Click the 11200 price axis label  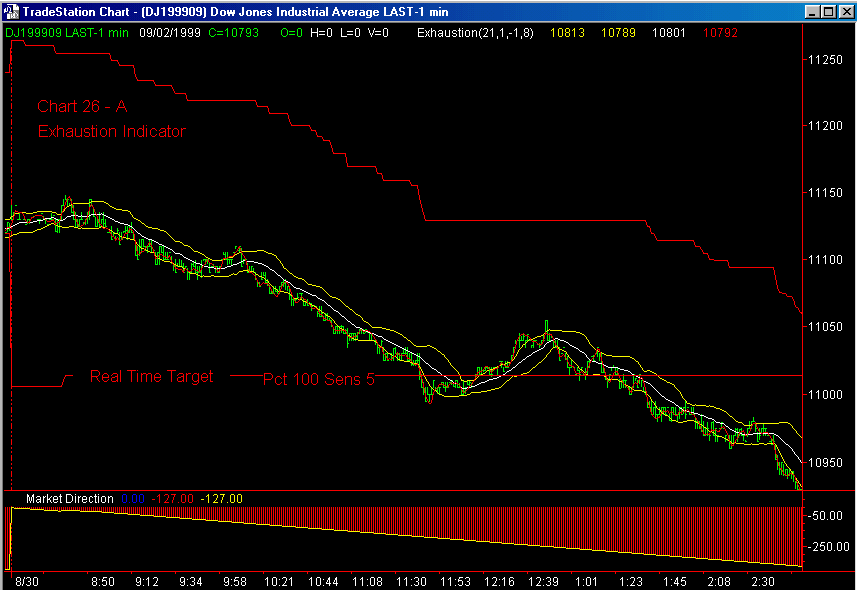click(x=825, y=126)
